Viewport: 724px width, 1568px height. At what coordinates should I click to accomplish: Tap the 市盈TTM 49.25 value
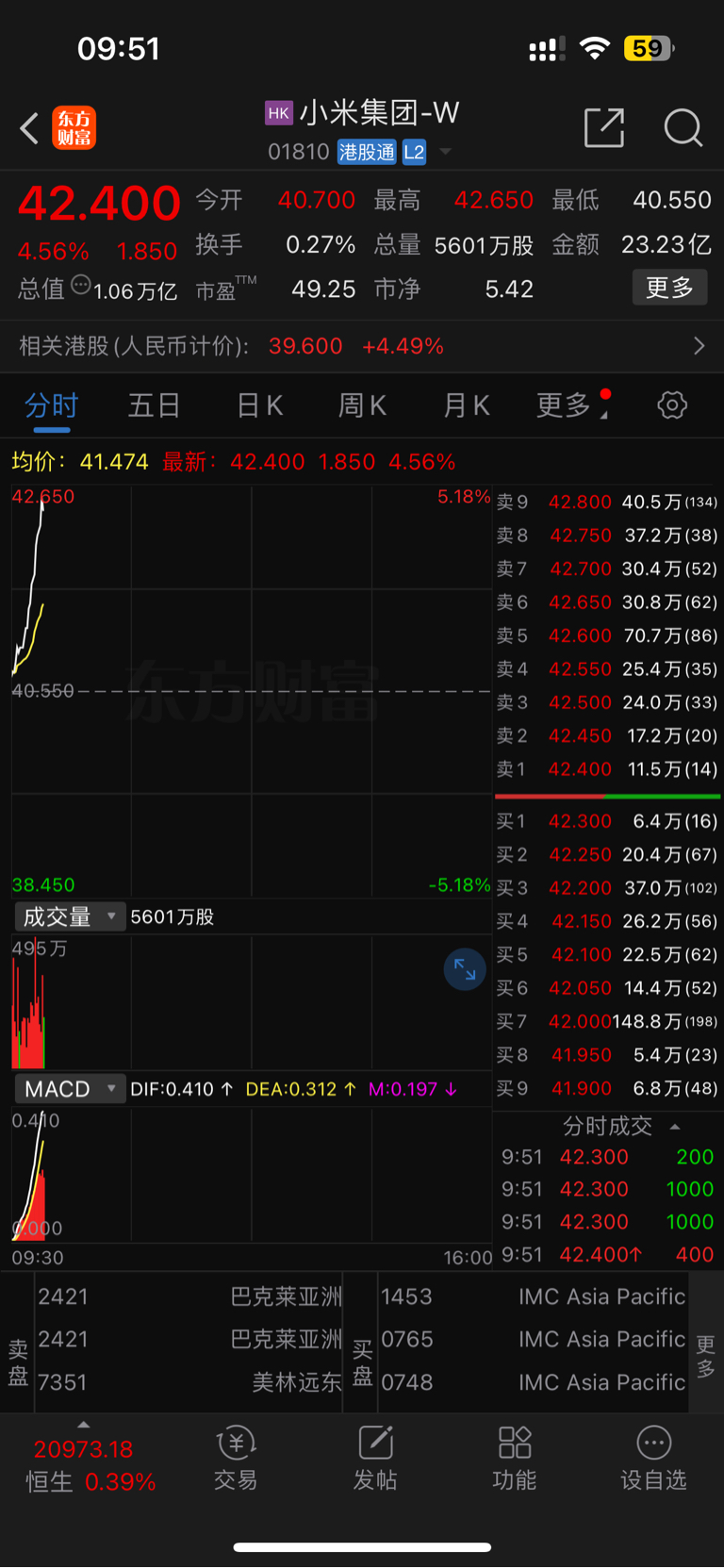coord(323,289)
